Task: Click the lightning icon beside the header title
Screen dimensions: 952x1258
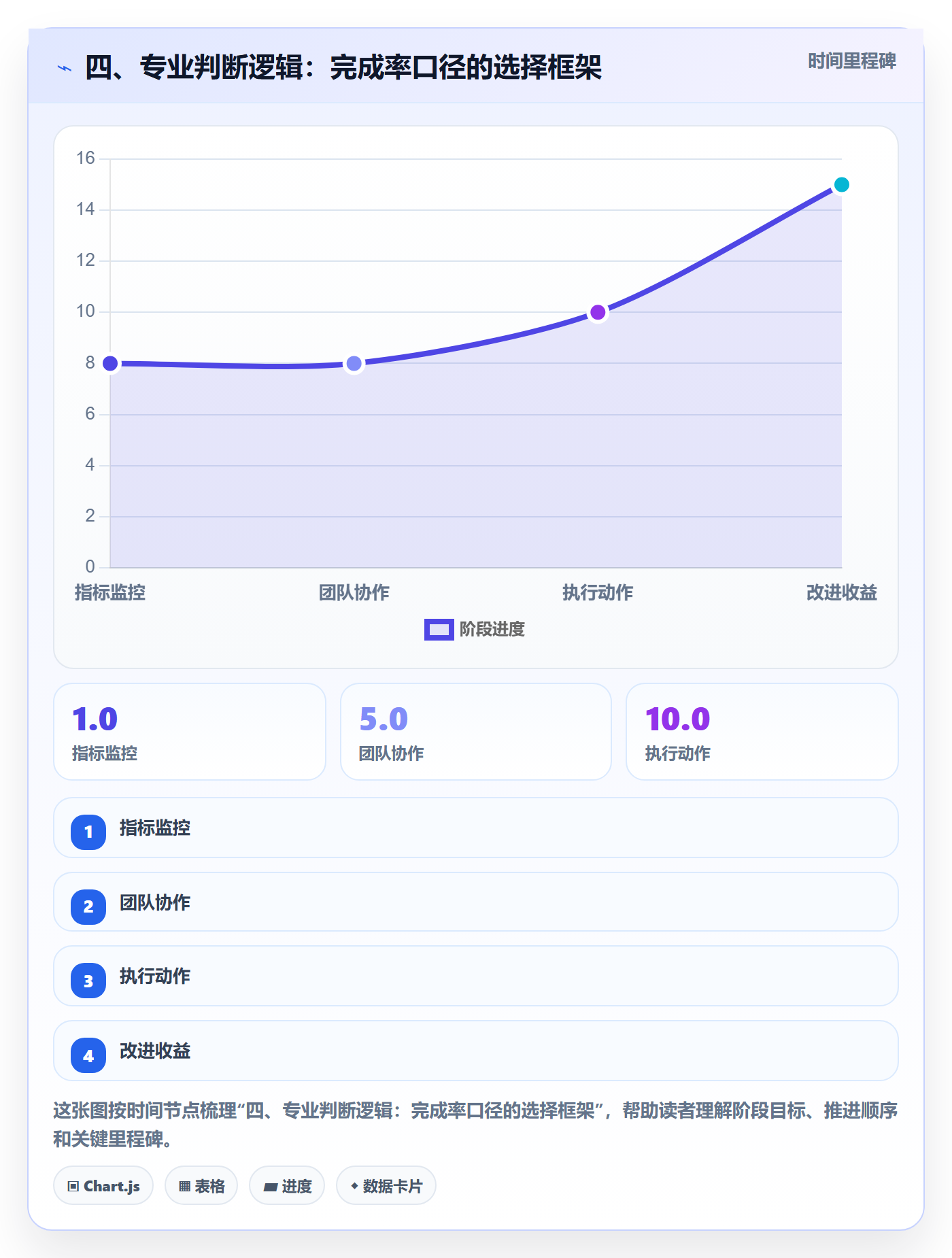Action: click(x=65, y=68)
